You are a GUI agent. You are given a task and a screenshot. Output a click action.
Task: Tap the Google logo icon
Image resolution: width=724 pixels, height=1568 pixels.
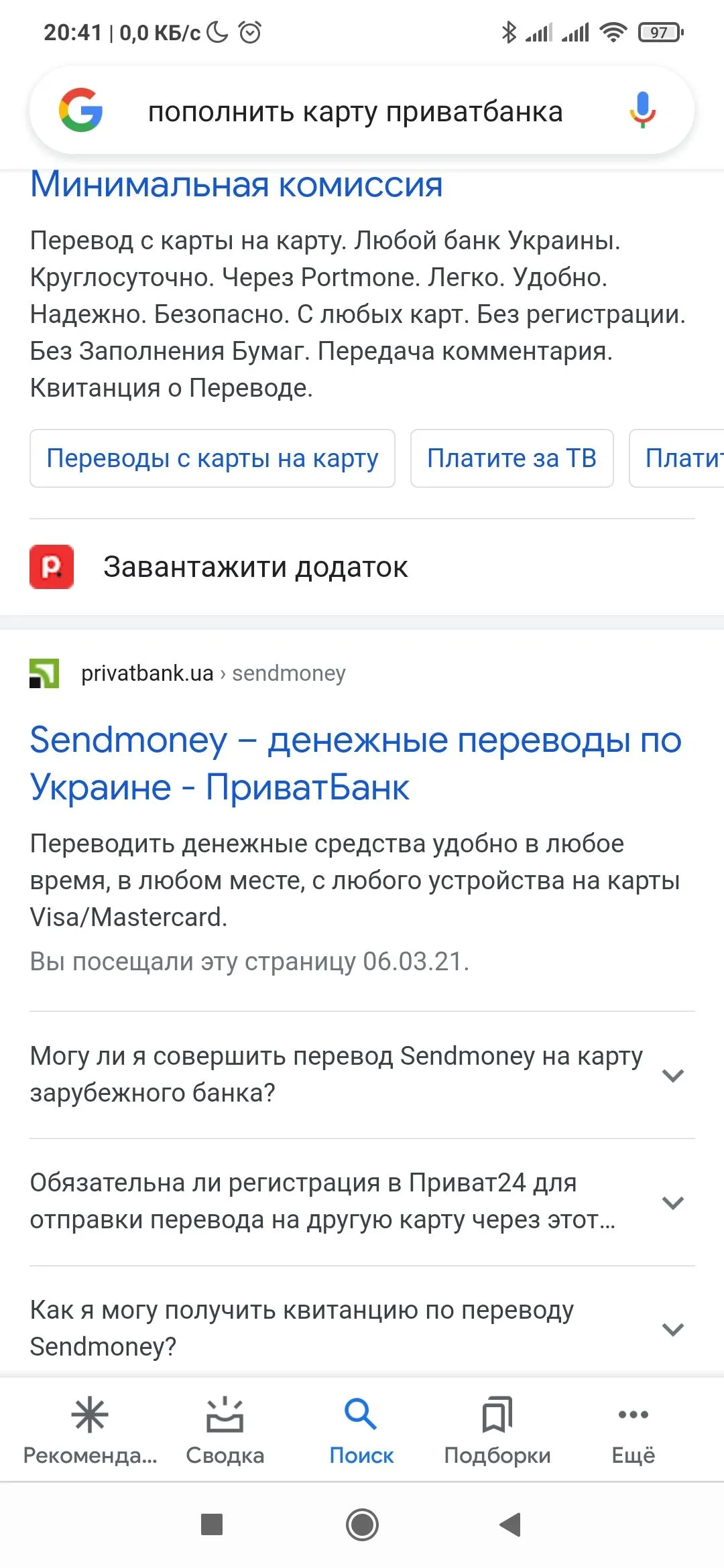point(80,111)
